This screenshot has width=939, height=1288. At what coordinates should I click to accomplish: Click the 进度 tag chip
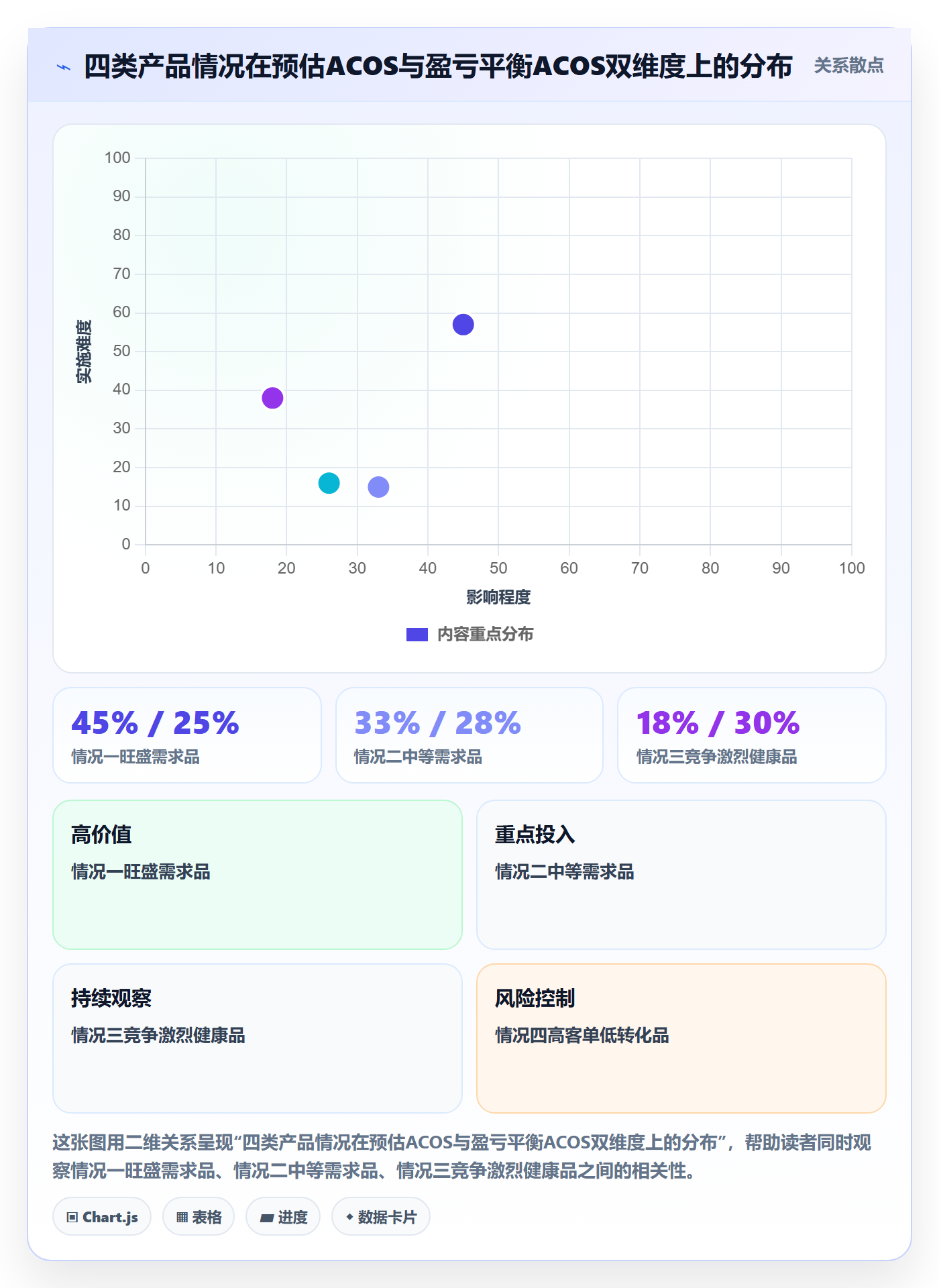coord(283,1217)
